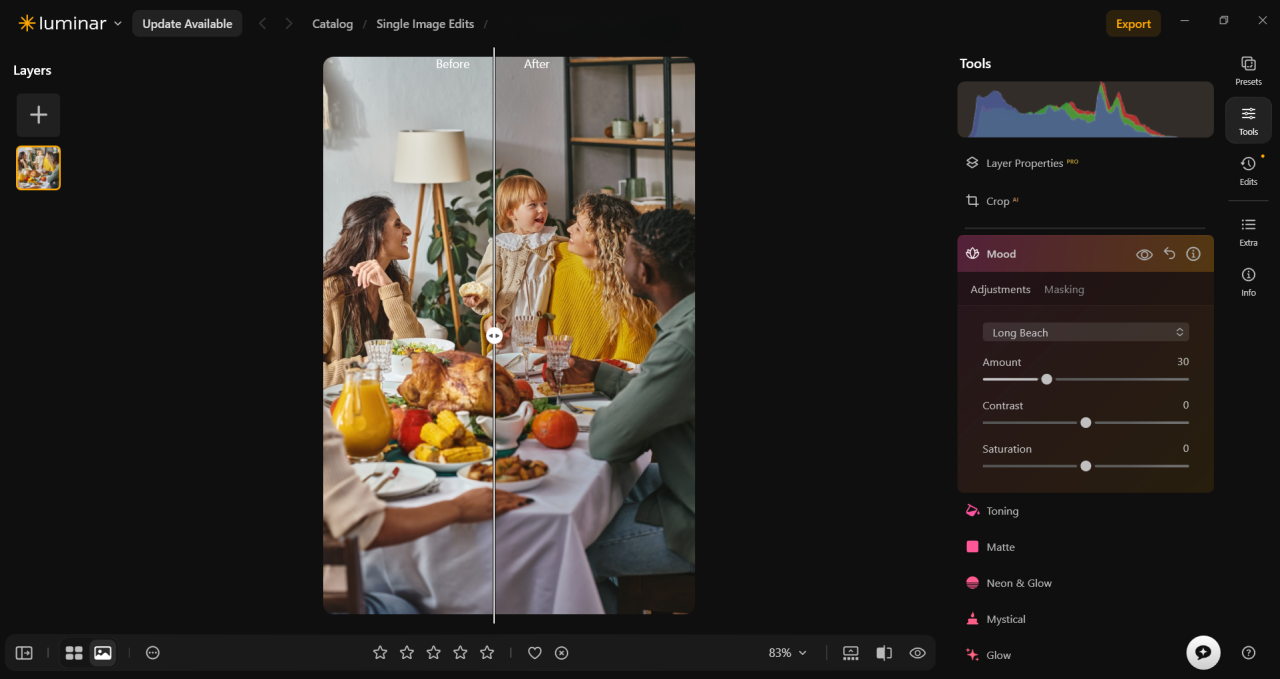1280x679 pixels.
Task: Open the Info panel
Action: [x=1248, y=281]
